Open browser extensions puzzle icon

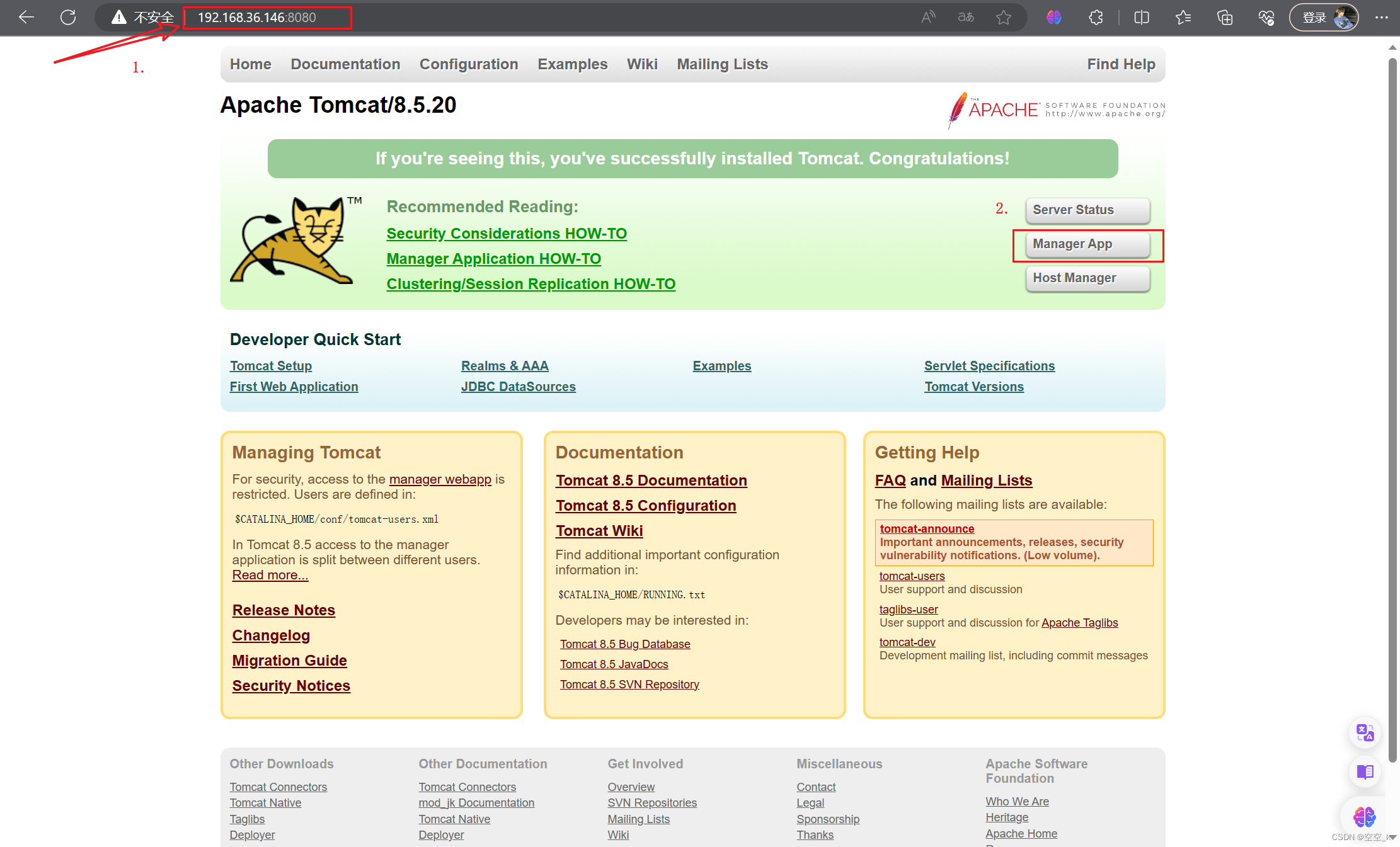[1096, 17]
